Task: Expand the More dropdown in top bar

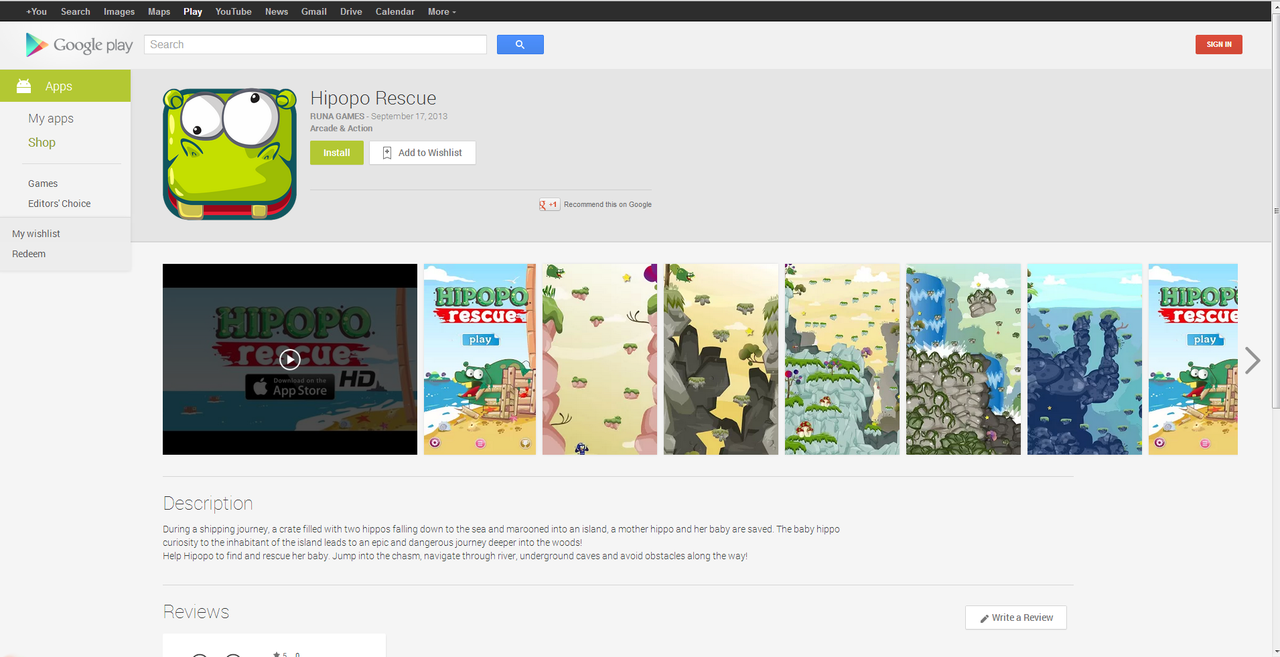Action: (441, 12)
